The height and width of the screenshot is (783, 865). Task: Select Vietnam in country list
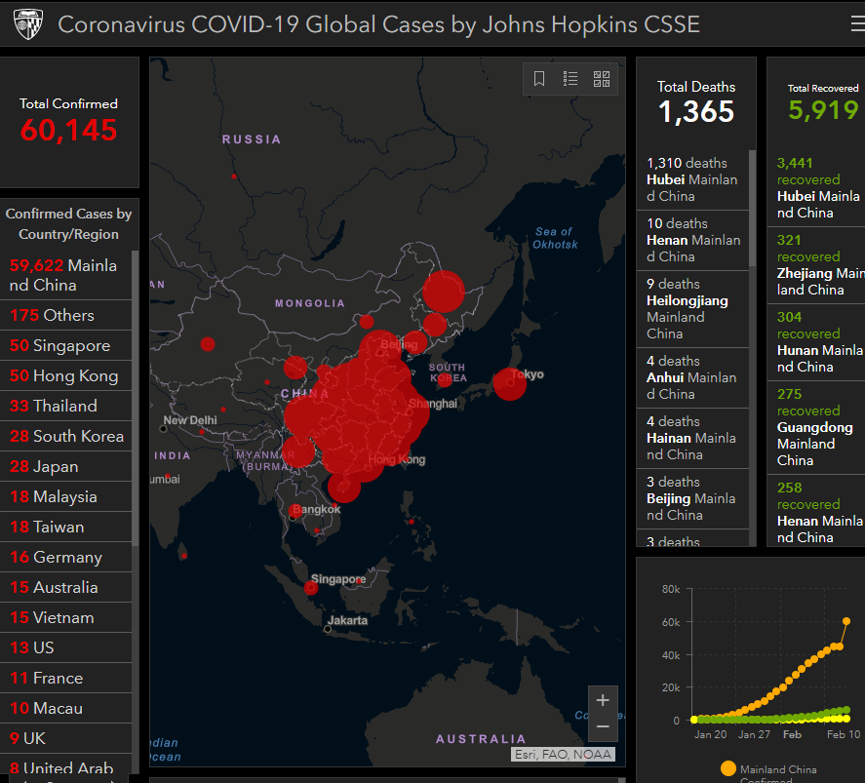[66, 617]
